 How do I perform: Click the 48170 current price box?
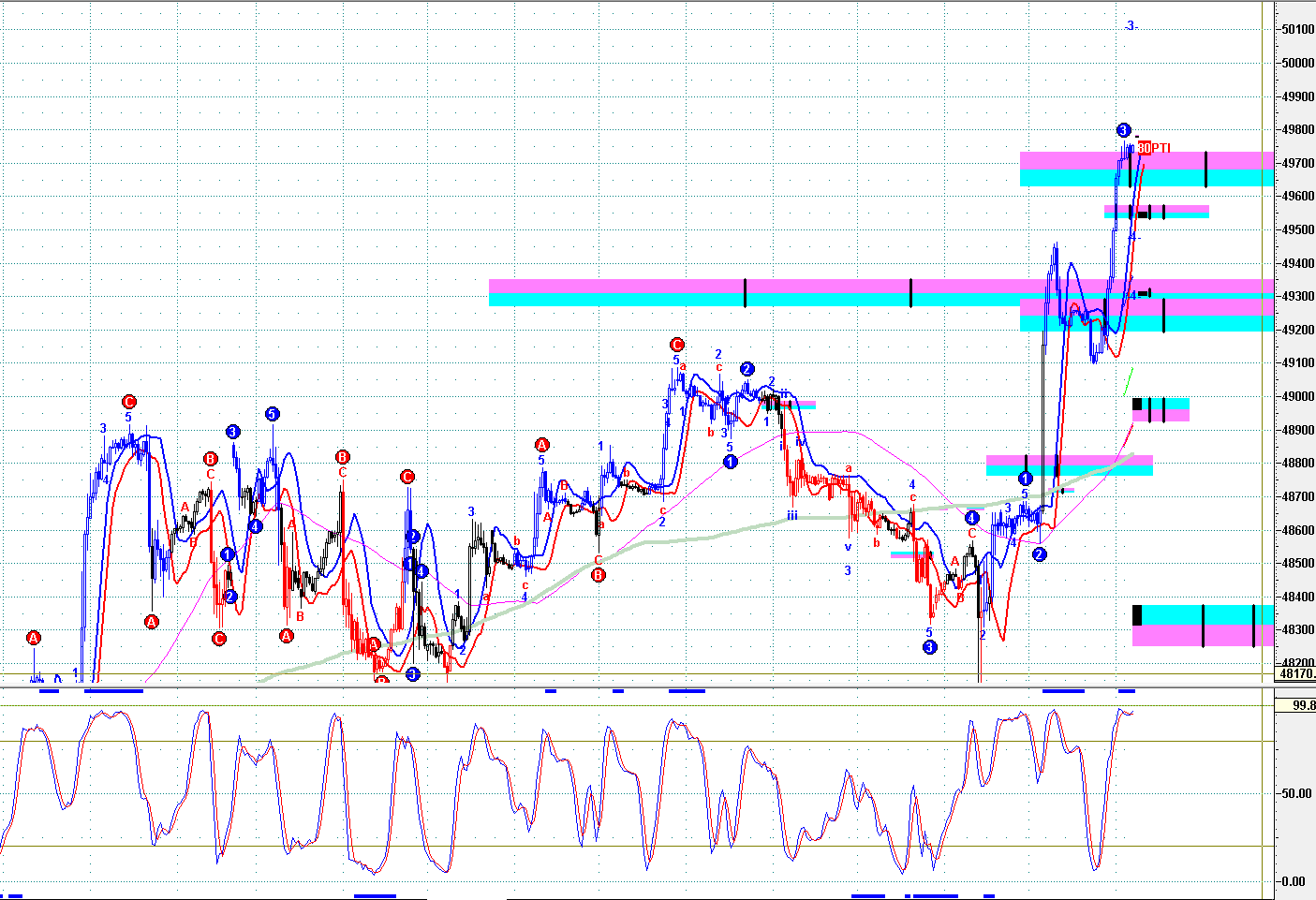click(1296, 673)
